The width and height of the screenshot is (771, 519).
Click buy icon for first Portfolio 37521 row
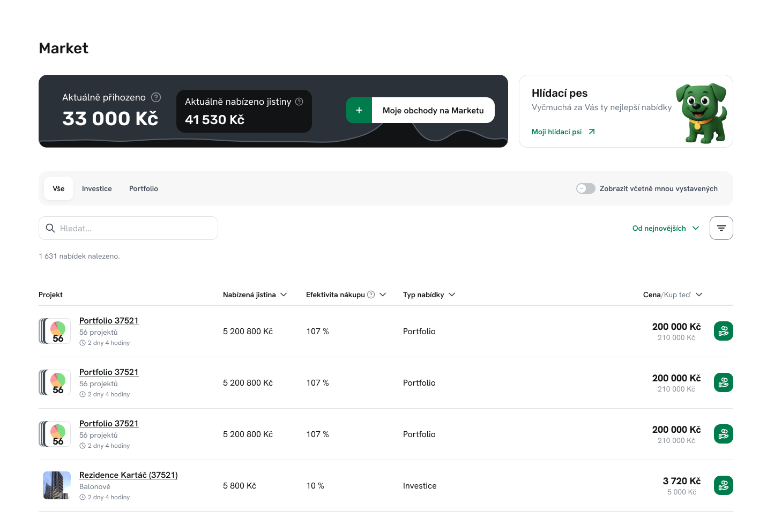tap(723, 331)
